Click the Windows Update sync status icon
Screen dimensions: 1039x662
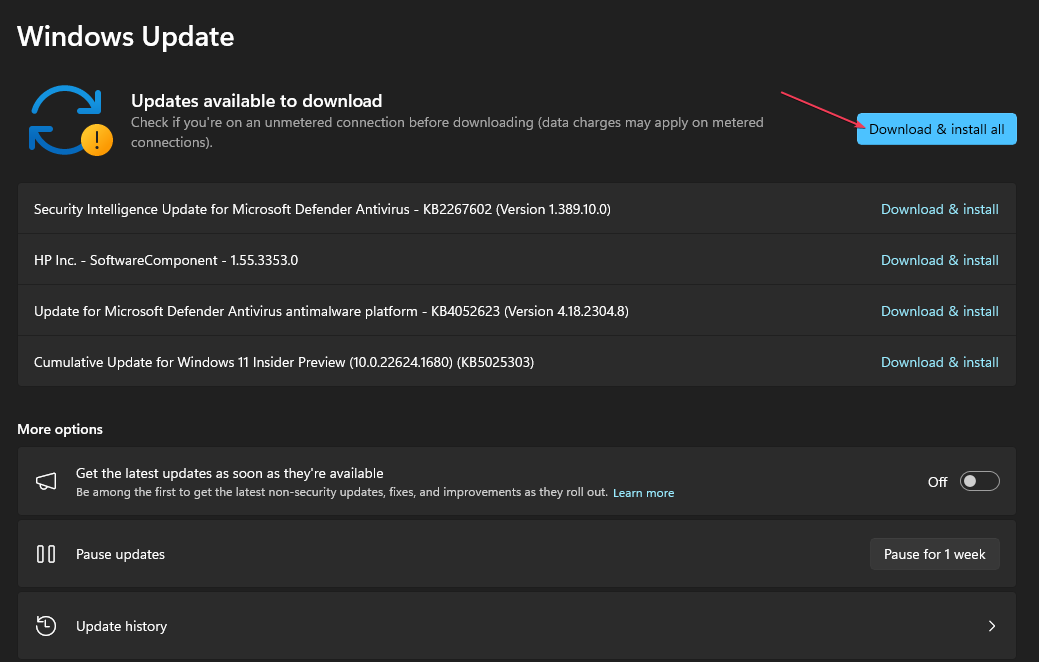(x=70, y=121)
